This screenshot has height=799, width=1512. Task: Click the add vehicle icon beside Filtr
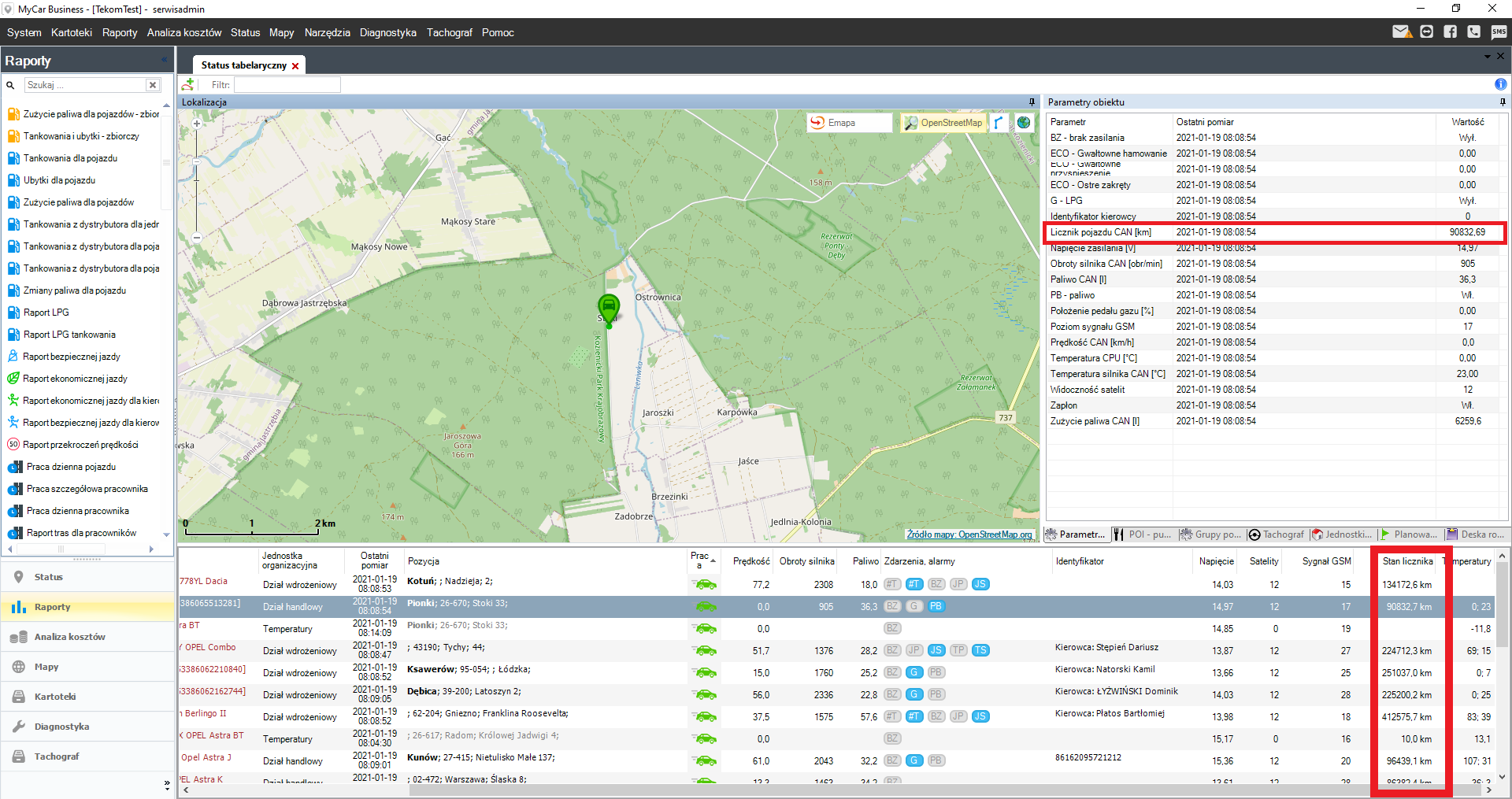(x=187, y=84)
